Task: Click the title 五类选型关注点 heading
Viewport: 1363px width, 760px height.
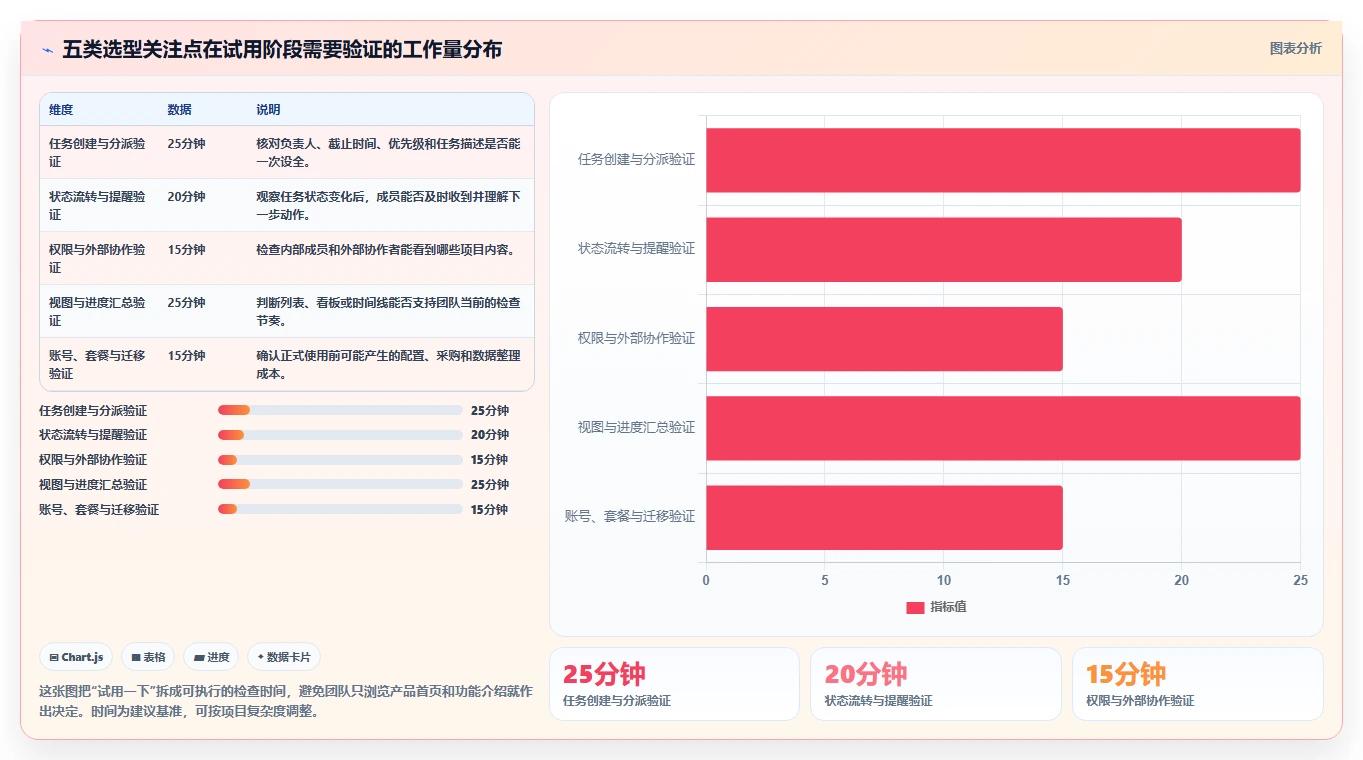Action: (x=282, y=49)
